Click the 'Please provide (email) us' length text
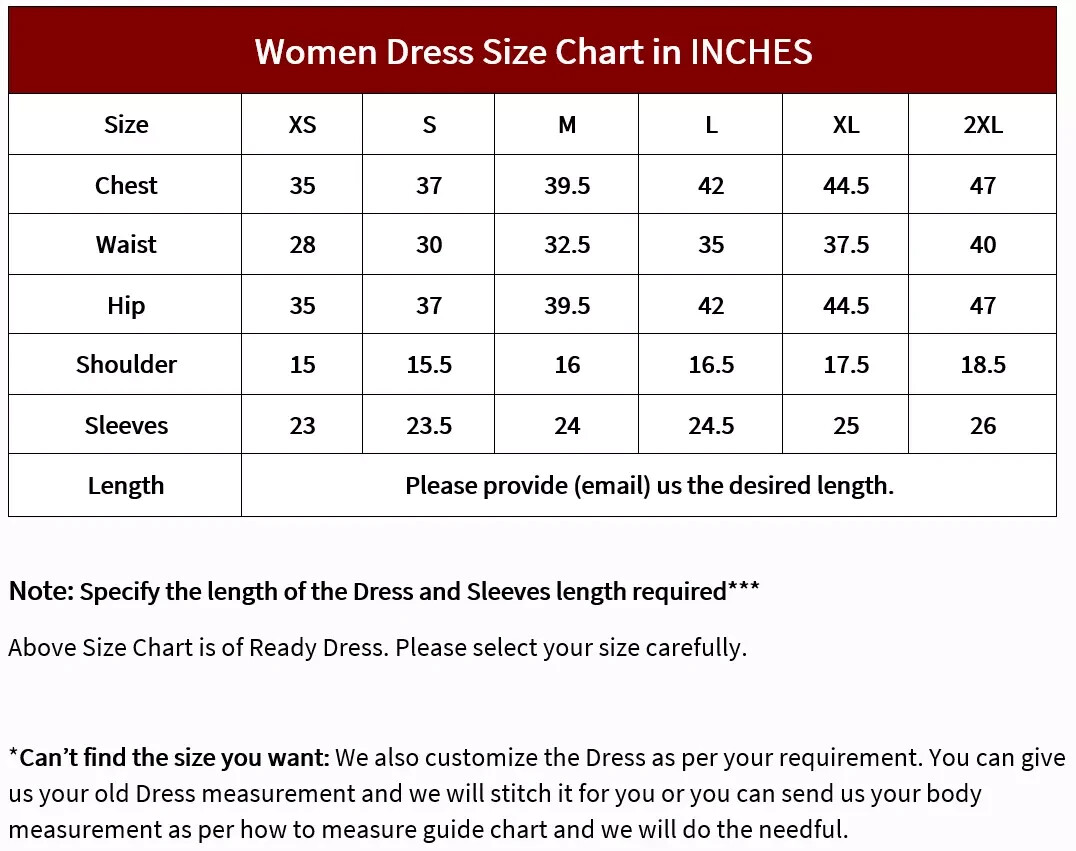This screenshot has width=1076, height=851. 543,486
